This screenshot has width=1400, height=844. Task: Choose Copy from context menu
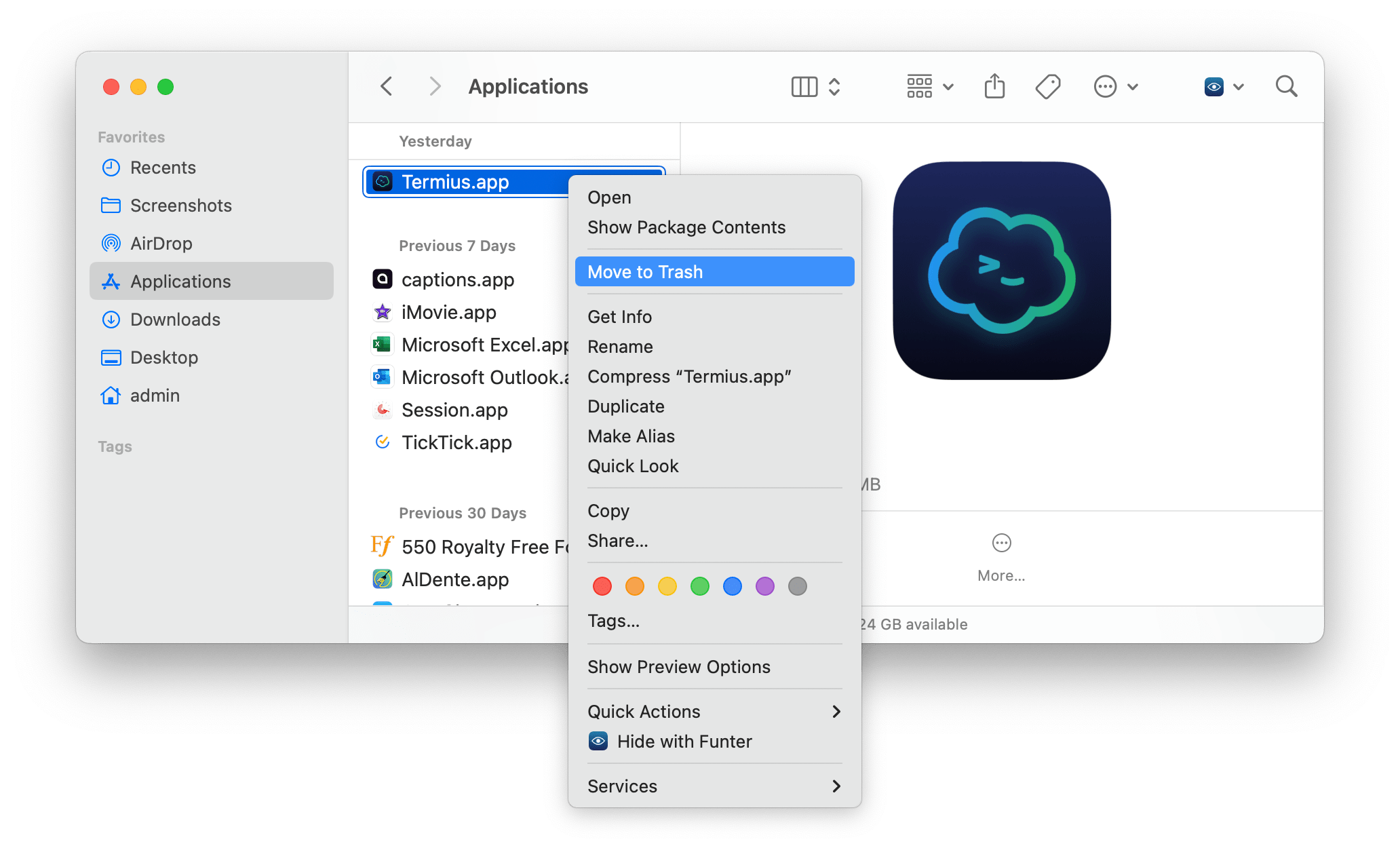click(x=715, y=511)
